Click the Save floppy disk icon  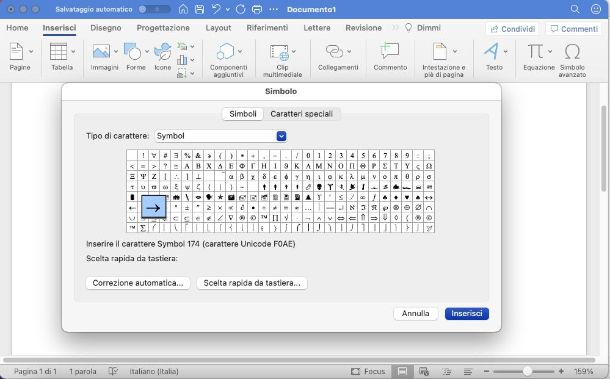[x=200, y=9]
